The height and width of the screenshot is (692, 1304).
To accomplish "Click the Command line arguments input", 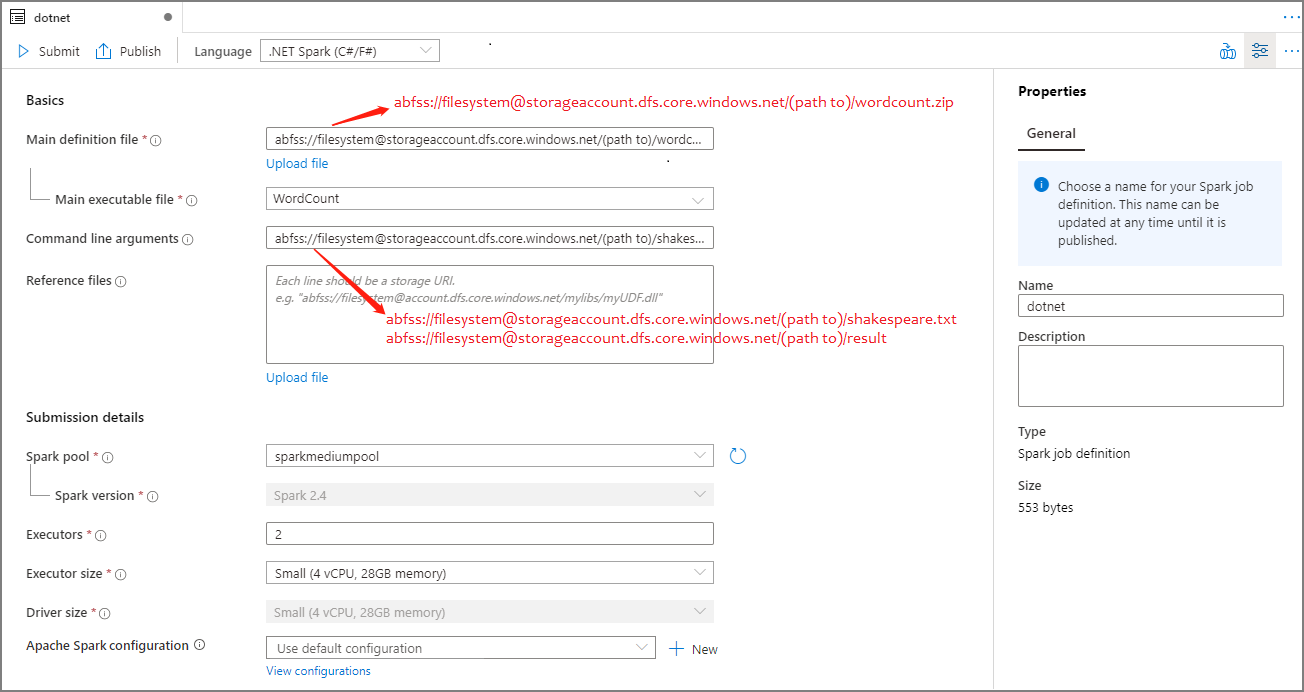I will pos(490,238).
